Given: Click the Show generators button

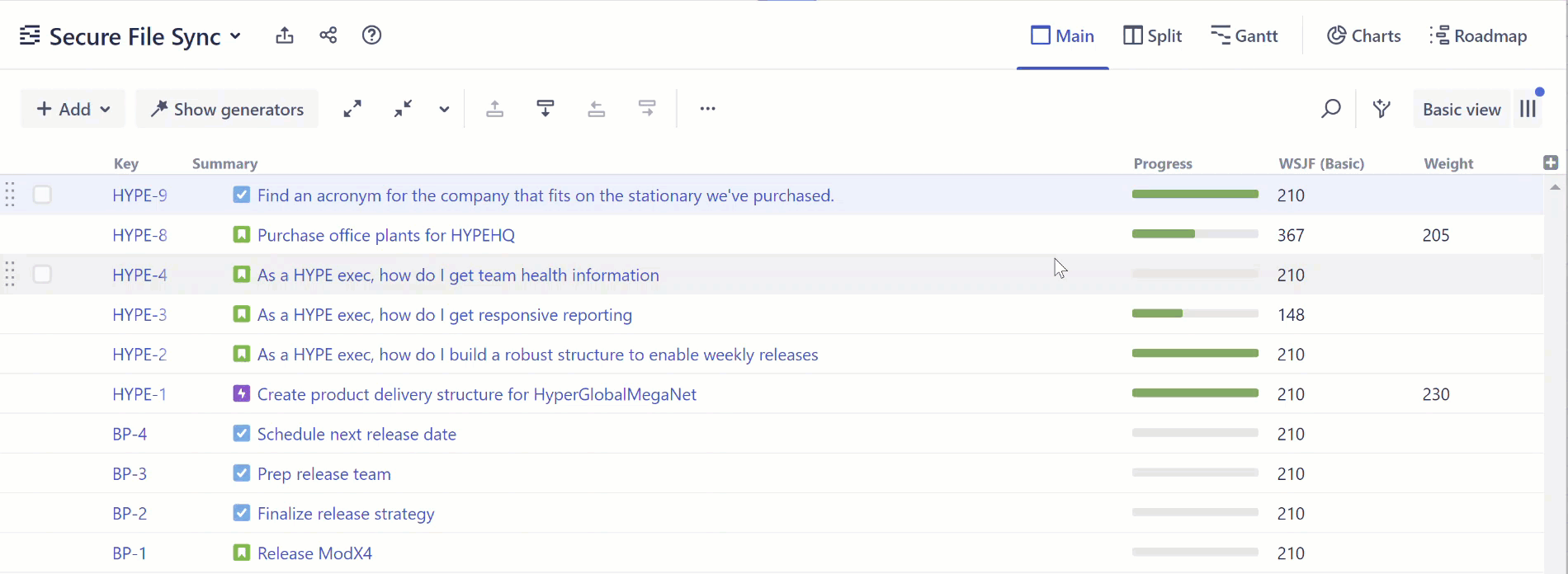Looking at the screenshot, I should pos(227,109).
